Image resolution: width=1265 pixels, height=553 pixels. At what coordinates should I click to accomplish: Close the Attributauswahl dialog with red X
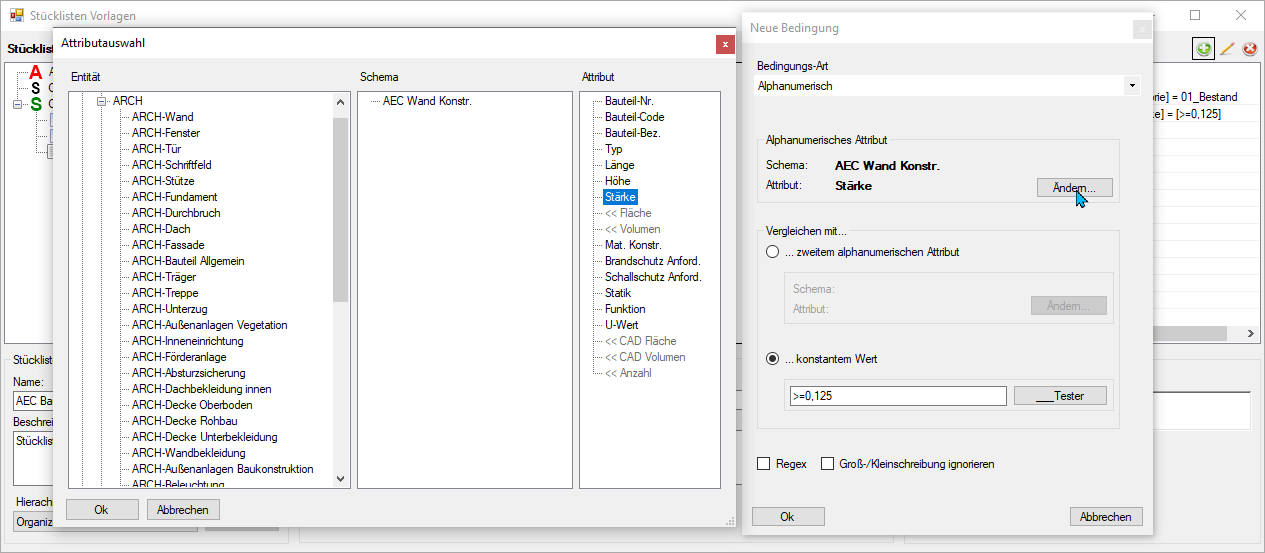click(x=725, y=44)
